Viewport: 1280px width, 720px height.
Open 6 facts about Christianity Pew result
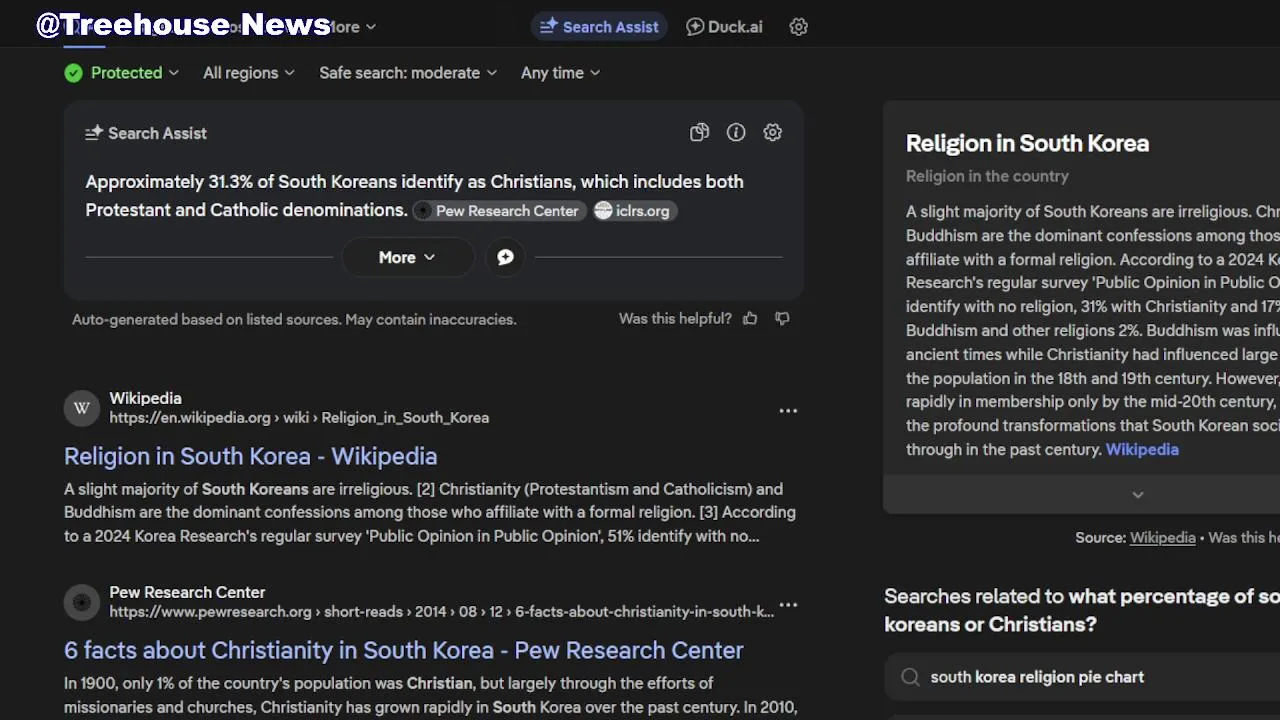(404, 650)
